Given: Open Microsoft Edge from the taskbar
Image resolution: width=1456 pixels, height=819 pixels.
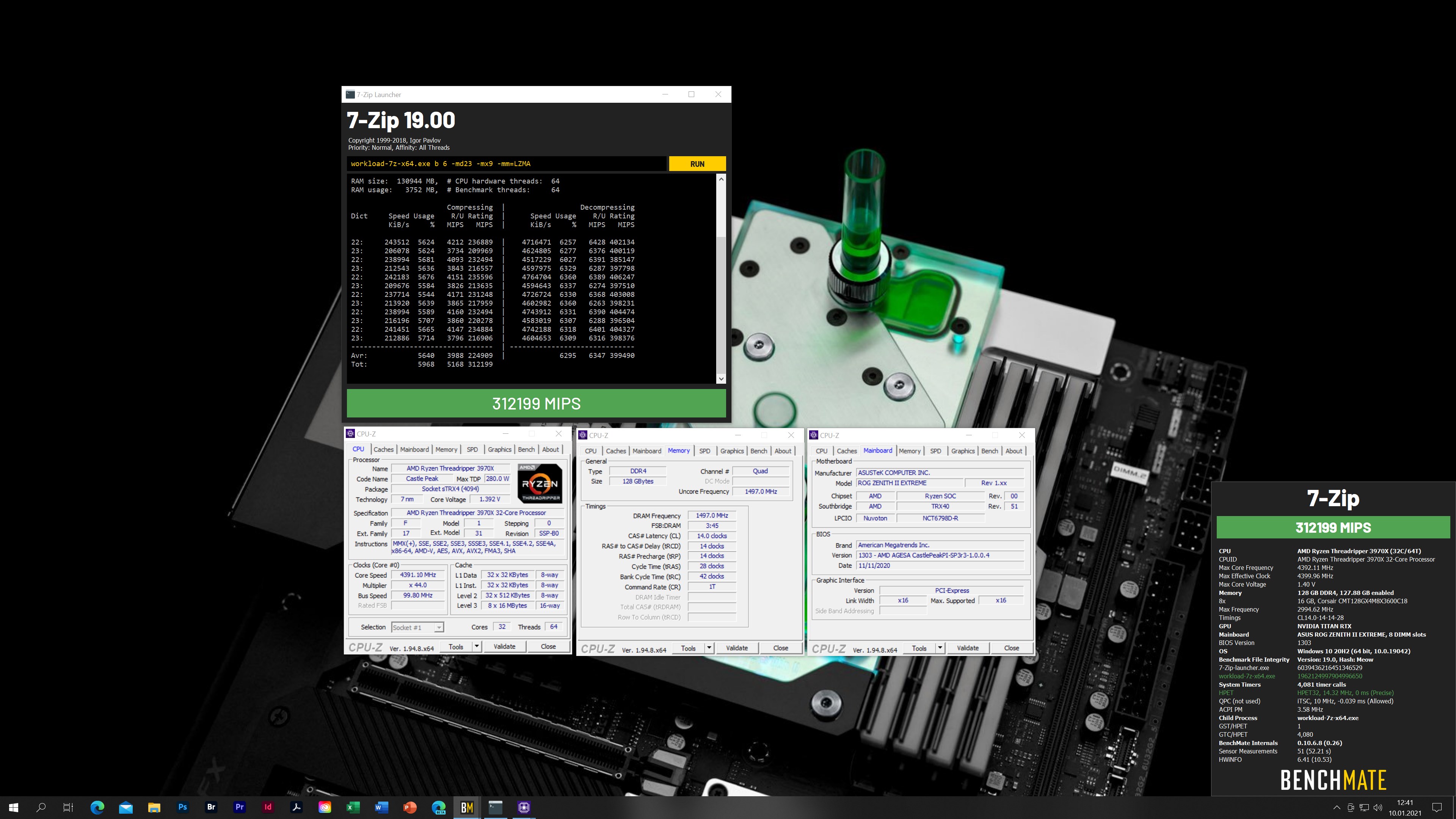Looking at the screenshot, I should pyautogui.click(x=97, y=807).
